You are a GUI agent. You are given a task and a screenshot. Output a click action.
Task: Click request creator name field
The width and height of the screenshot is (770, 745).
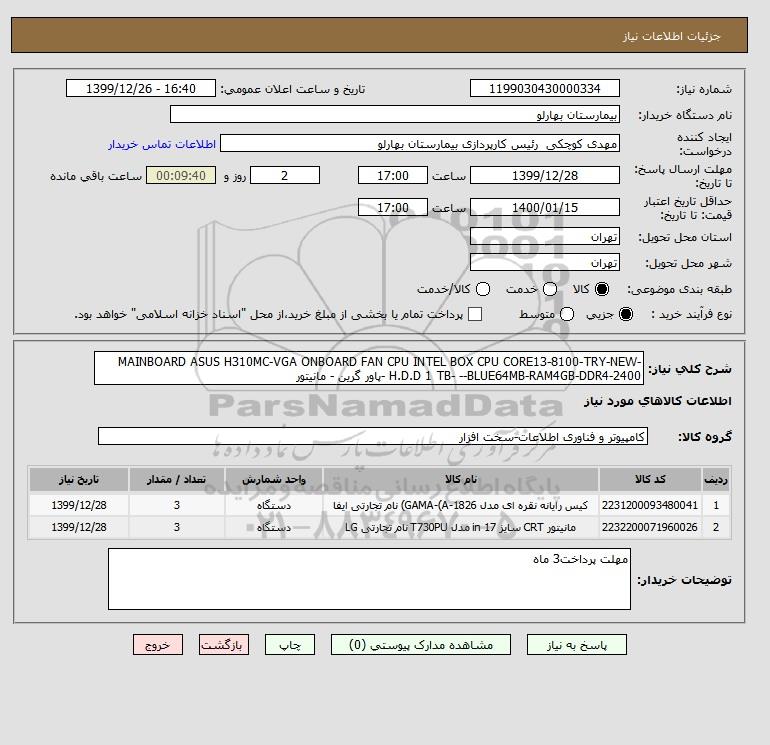click(x=420, y=143)
